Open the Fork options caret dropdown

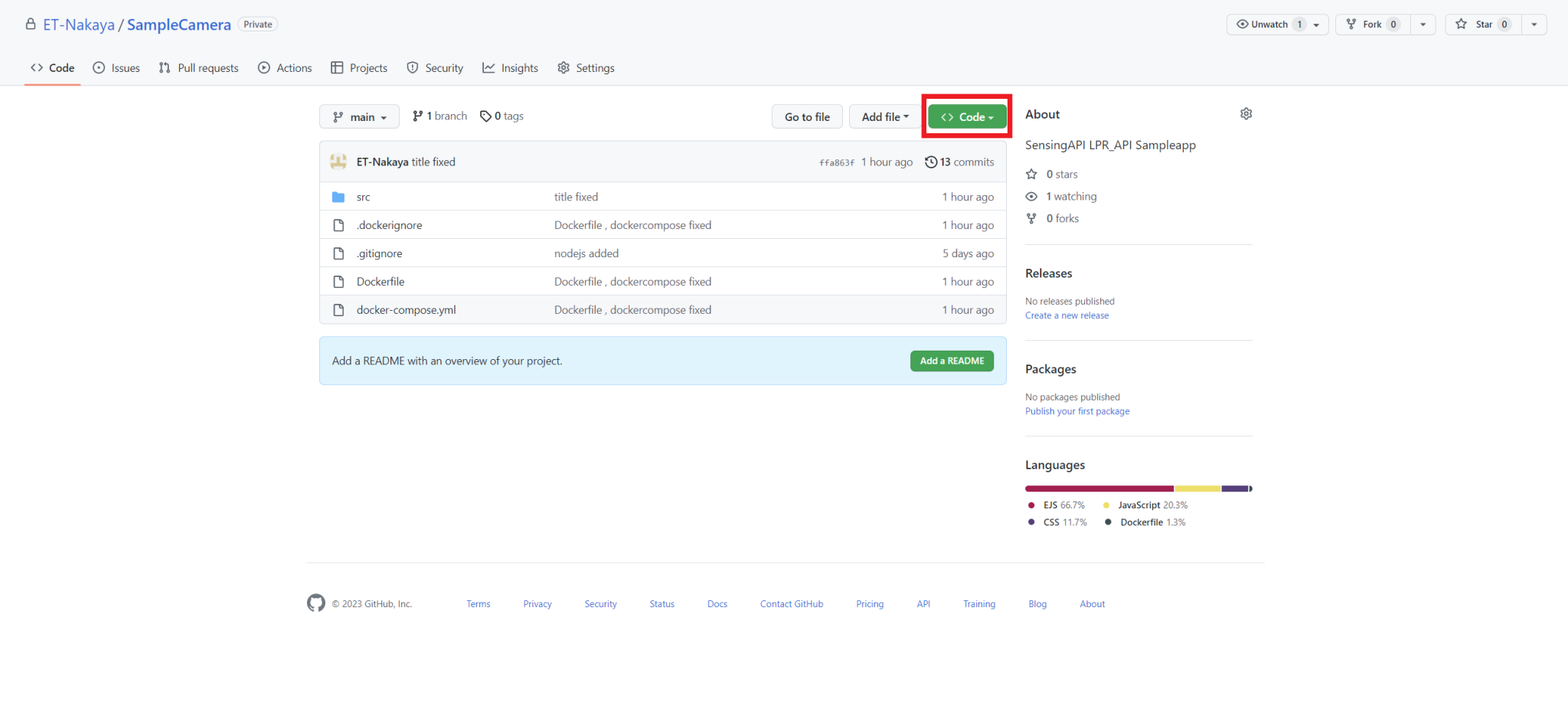pos(1423,24)
